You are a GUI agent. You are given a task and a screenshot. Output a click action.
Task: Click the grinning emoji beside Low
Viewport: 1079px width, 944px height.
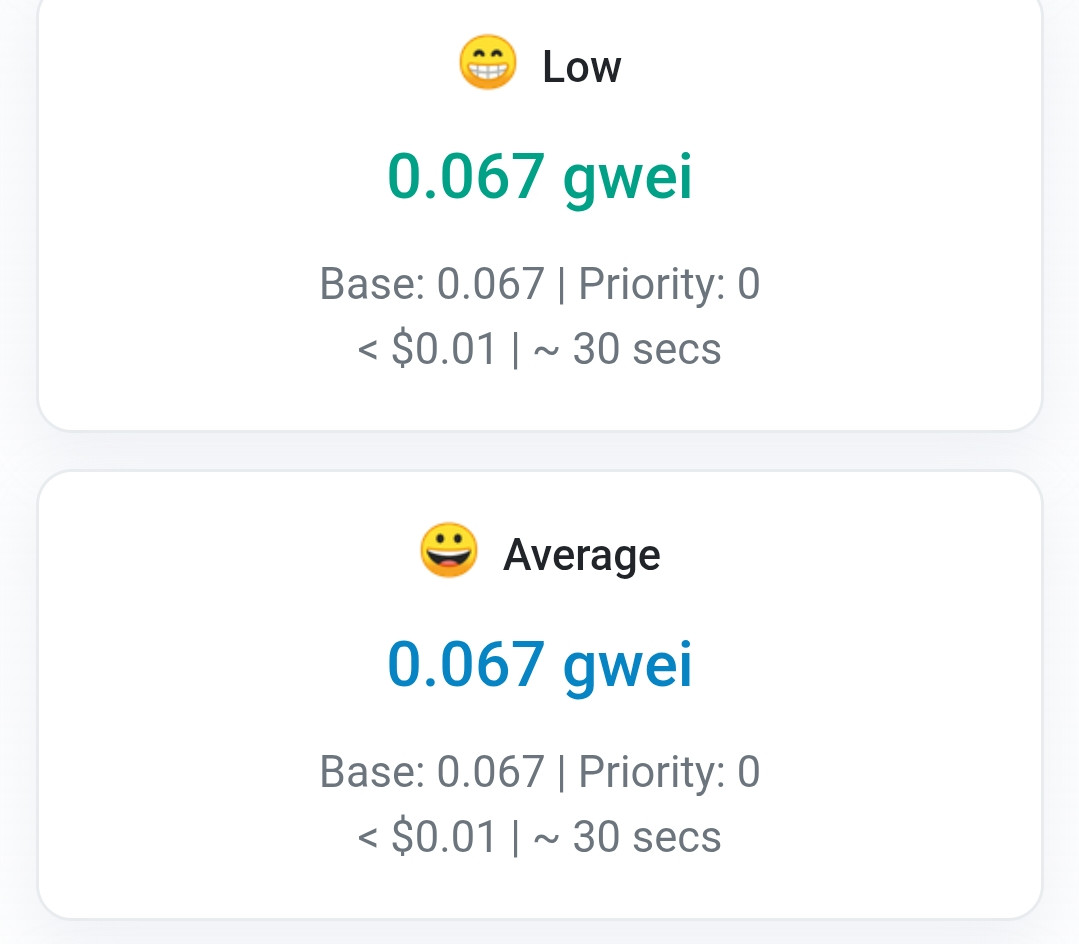coord(487,63)
